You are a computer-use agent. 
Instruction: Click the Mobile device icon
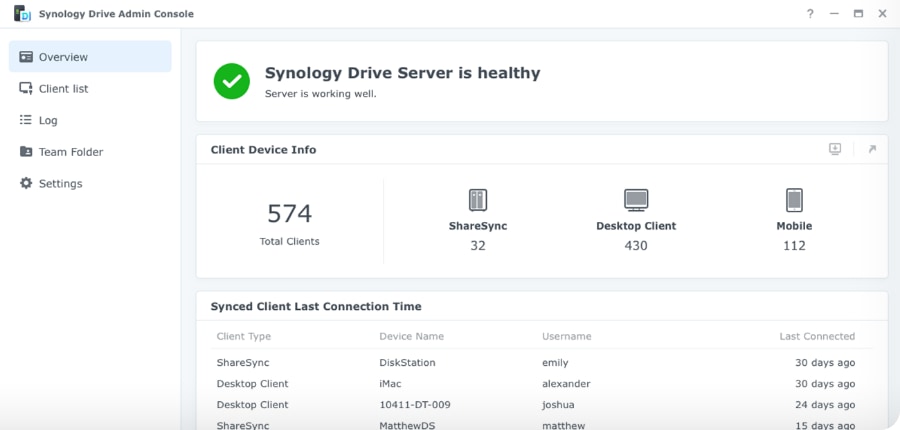click(794, 200)
